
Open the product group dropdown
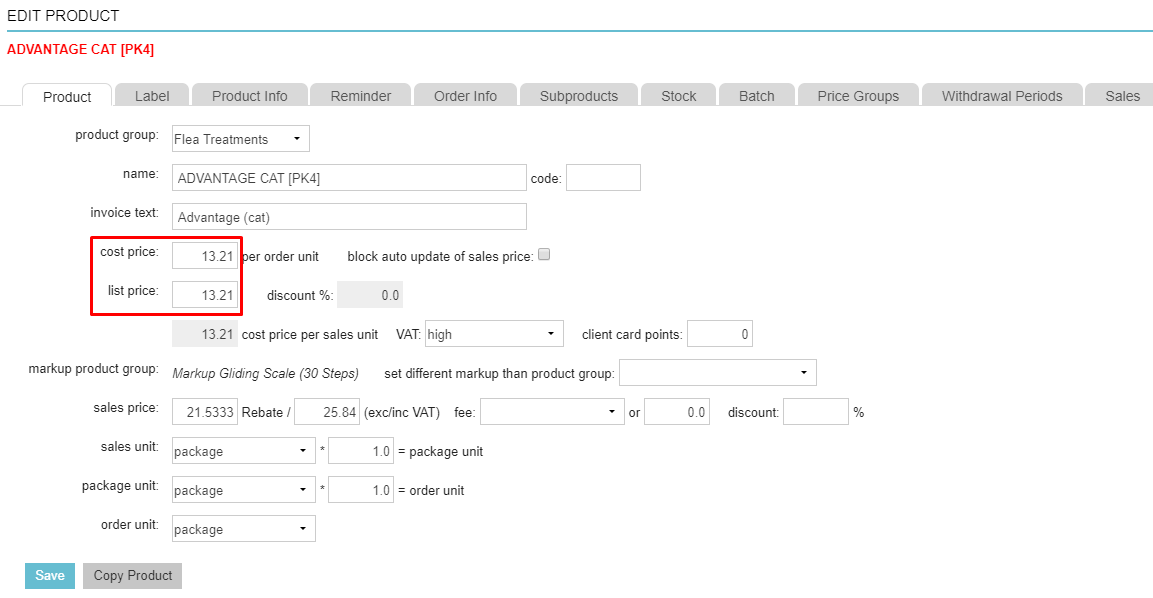[x=240, y=139]
